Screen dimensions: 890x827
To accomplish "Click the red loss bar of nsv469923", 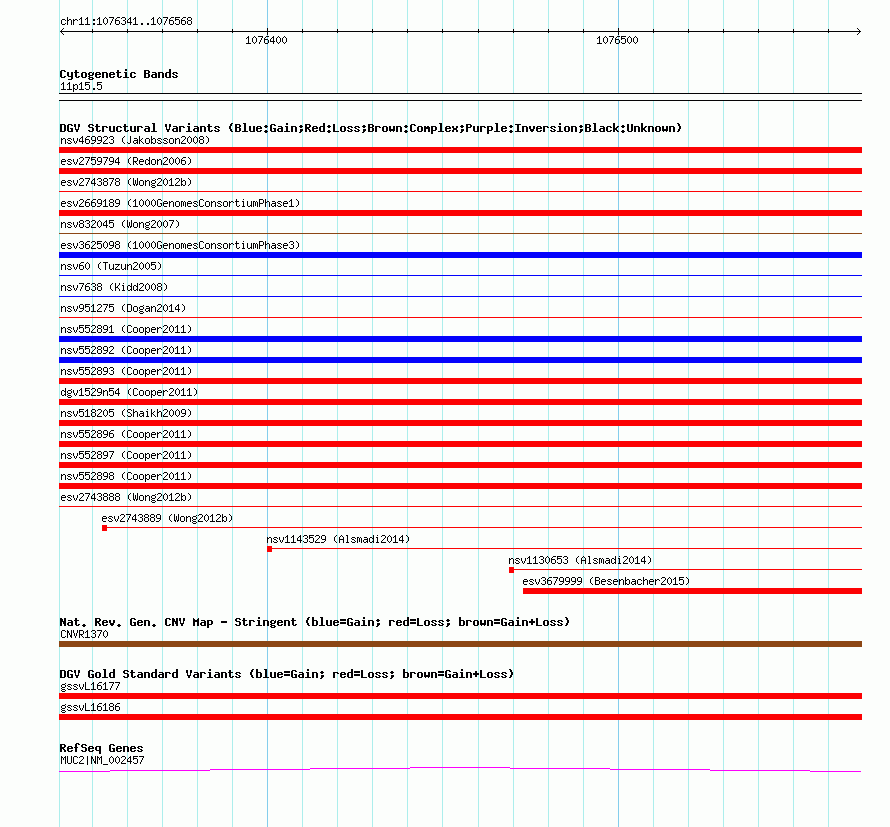I will pos(460,150).
